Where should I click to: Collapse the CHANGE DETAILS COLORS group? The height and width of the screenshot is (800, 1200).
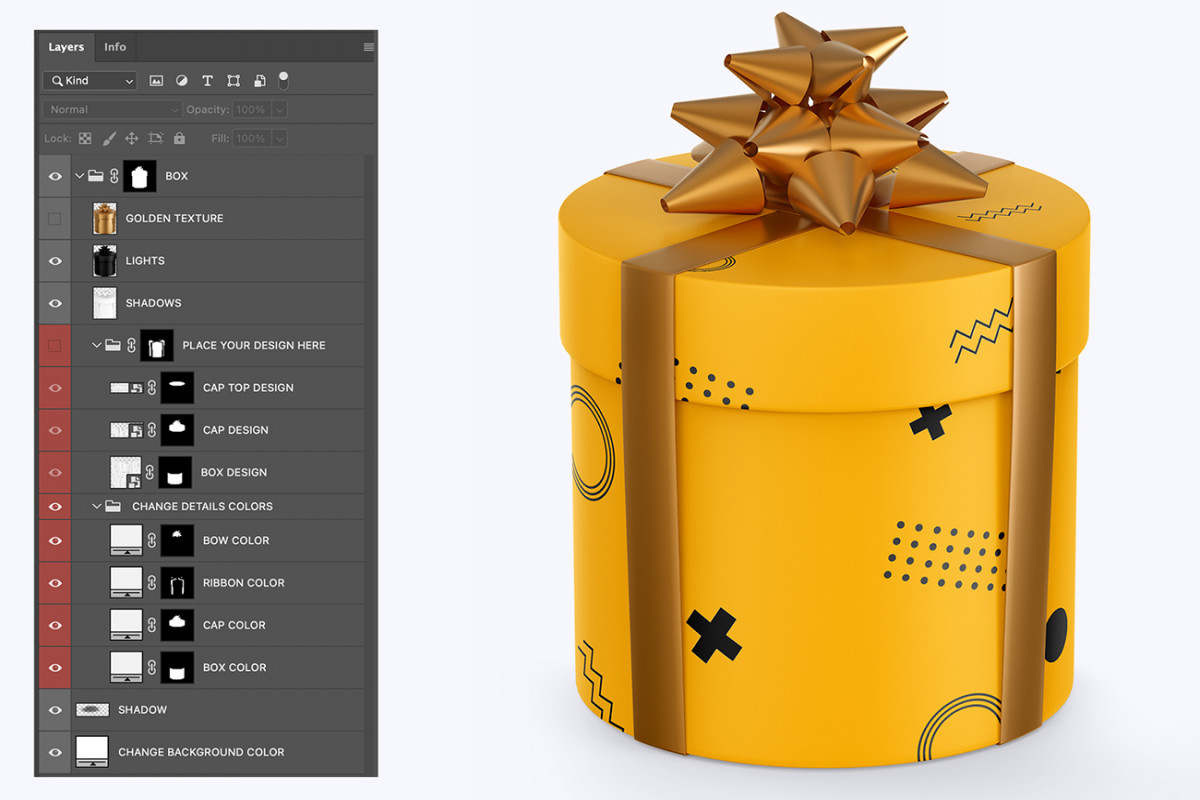click(97, 507)
